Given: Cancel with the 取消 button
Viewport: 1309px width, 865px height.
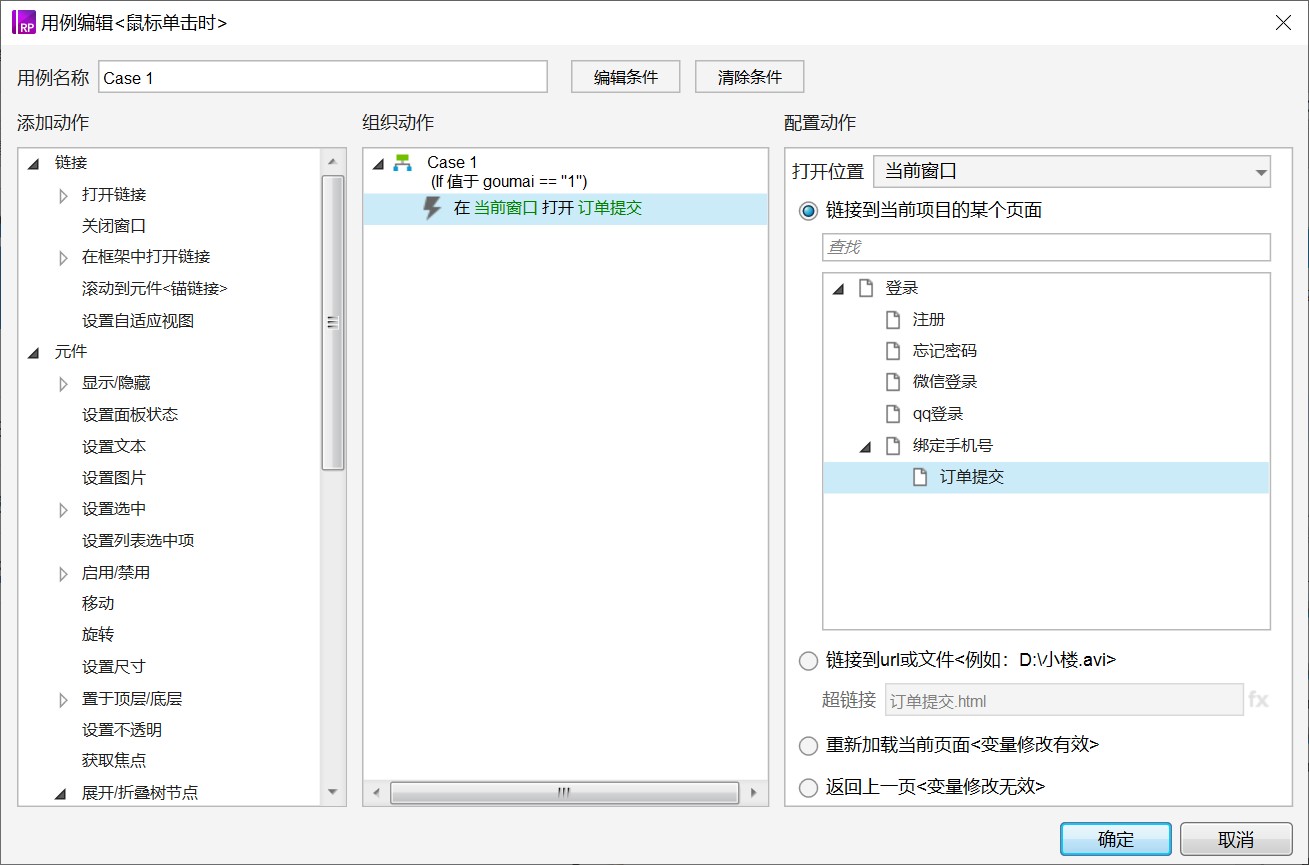Looking at the screenshot, I should 1236,840.
